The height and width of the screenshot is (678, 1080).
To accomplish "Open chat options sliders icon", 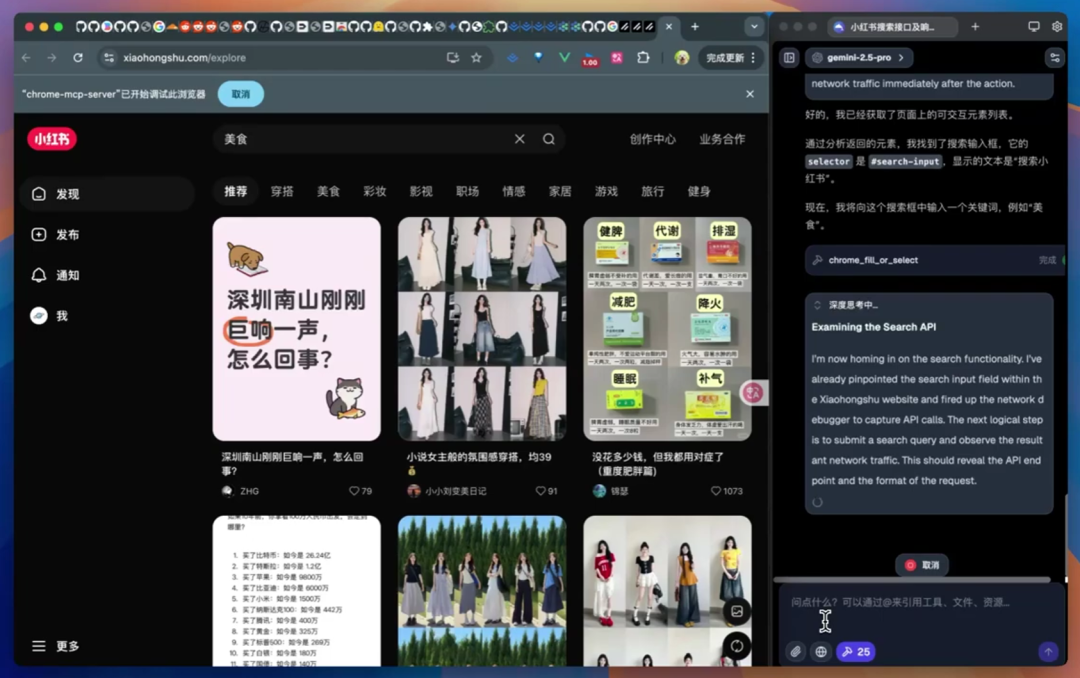I will (1054, 58).
